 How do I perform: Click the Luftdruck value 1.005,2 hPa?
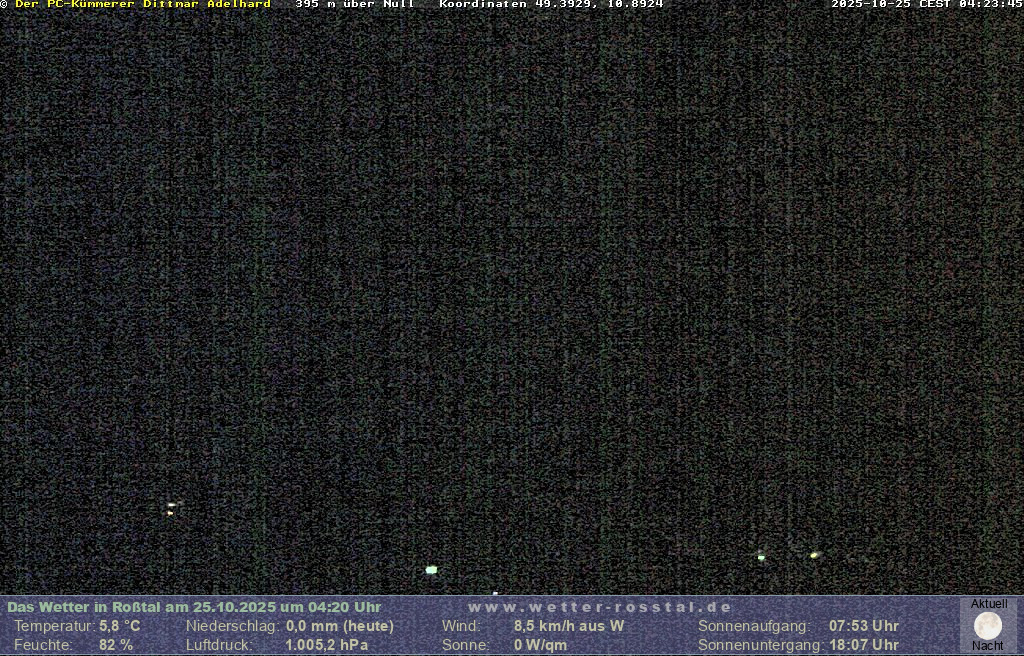pyautogui.click(x=327, y=645)
